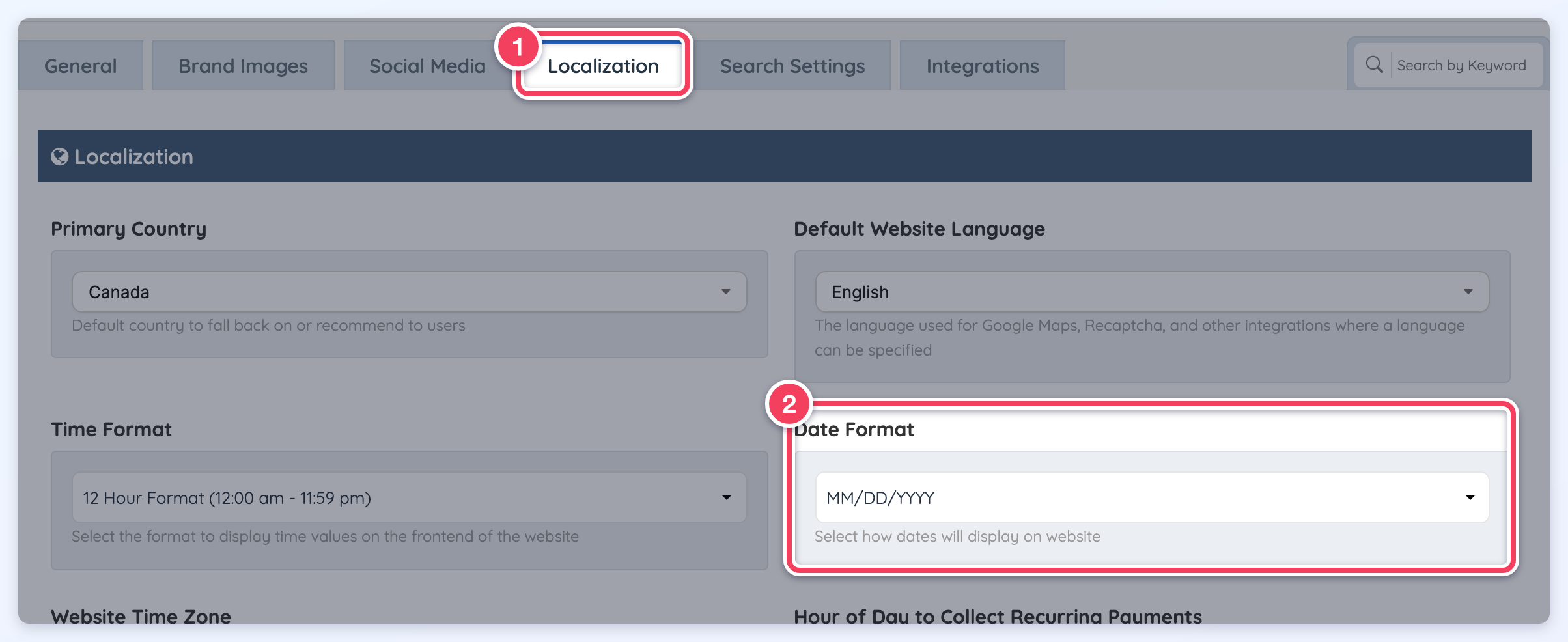The width and height of the screenshot is (1568, 642).
Task: Click the Time Format label
Action: 111,430
